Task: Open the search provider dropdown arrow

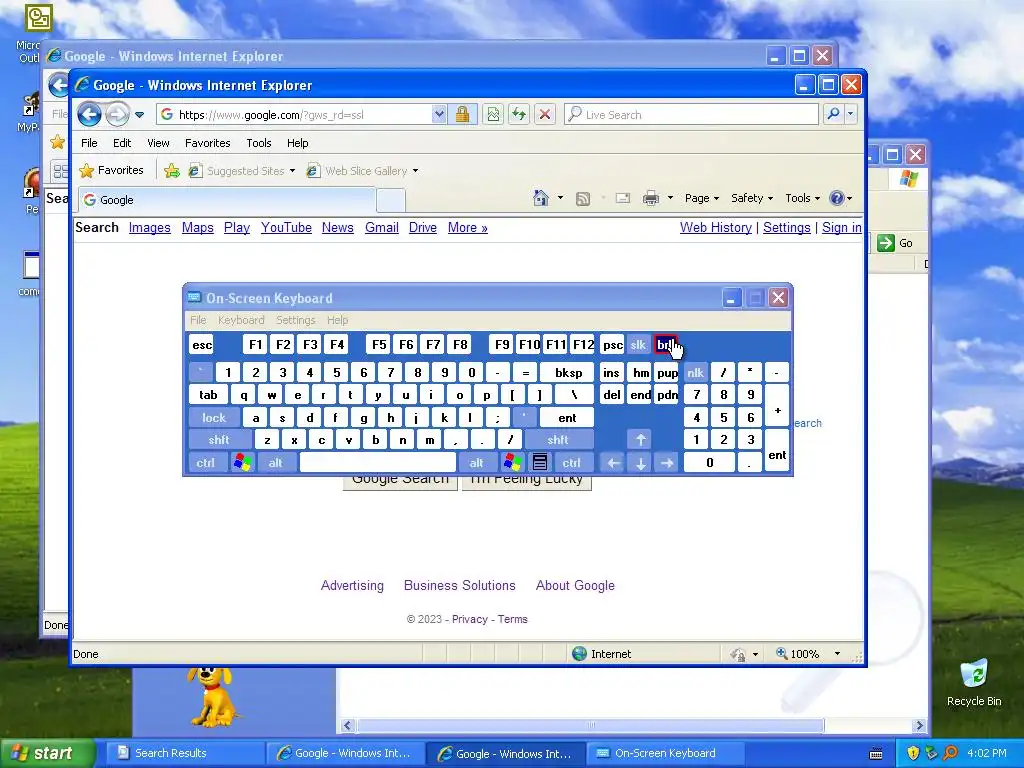Action: coord(850,115)
